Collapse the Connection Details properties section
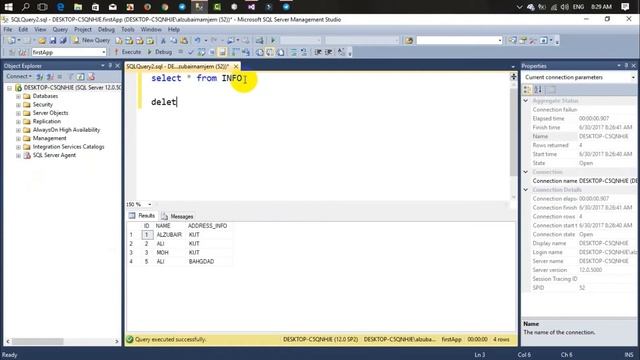Screen dimensions: 640x360 click(526, 190)
